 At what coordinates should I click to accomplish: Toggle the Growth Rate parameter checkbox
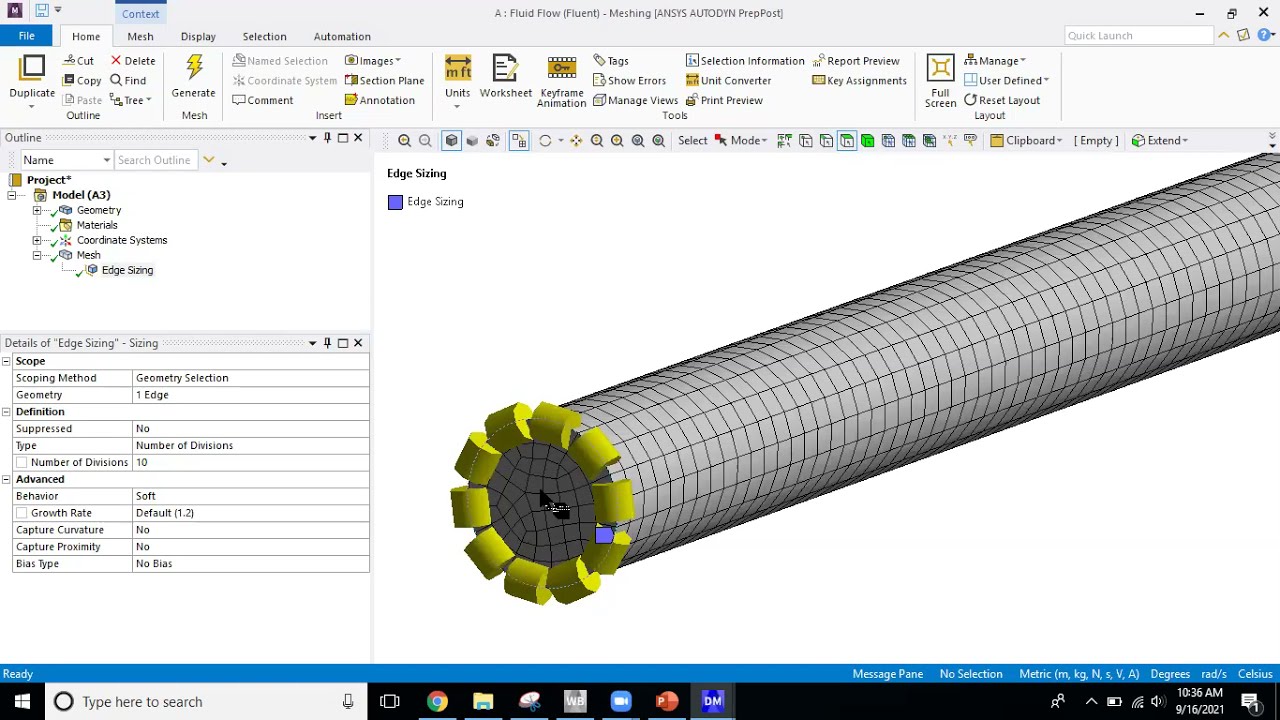click(22, 513)
